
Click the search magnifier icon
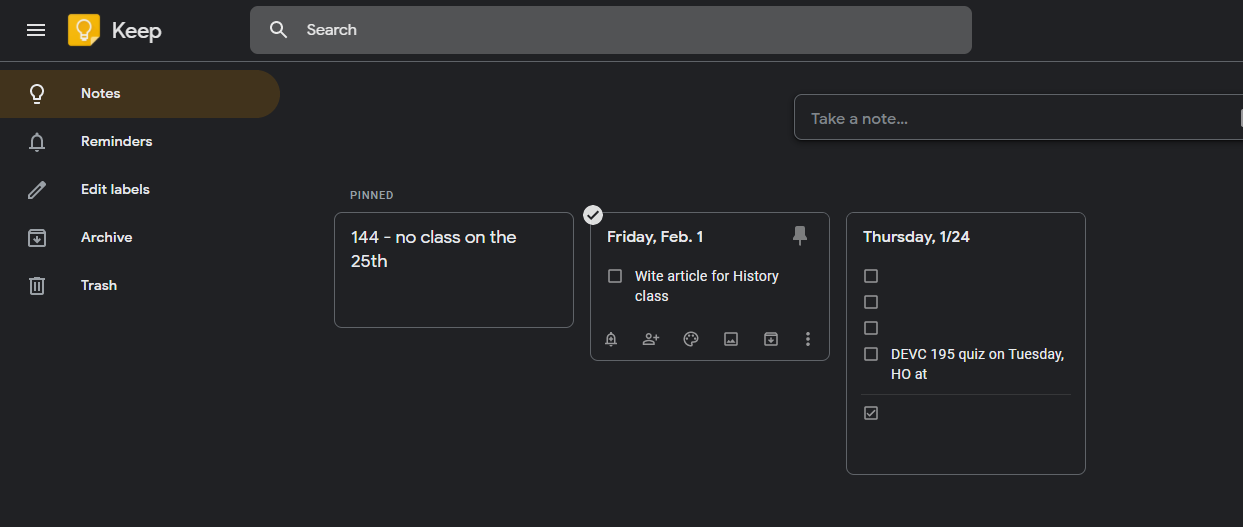click(279, 30)
